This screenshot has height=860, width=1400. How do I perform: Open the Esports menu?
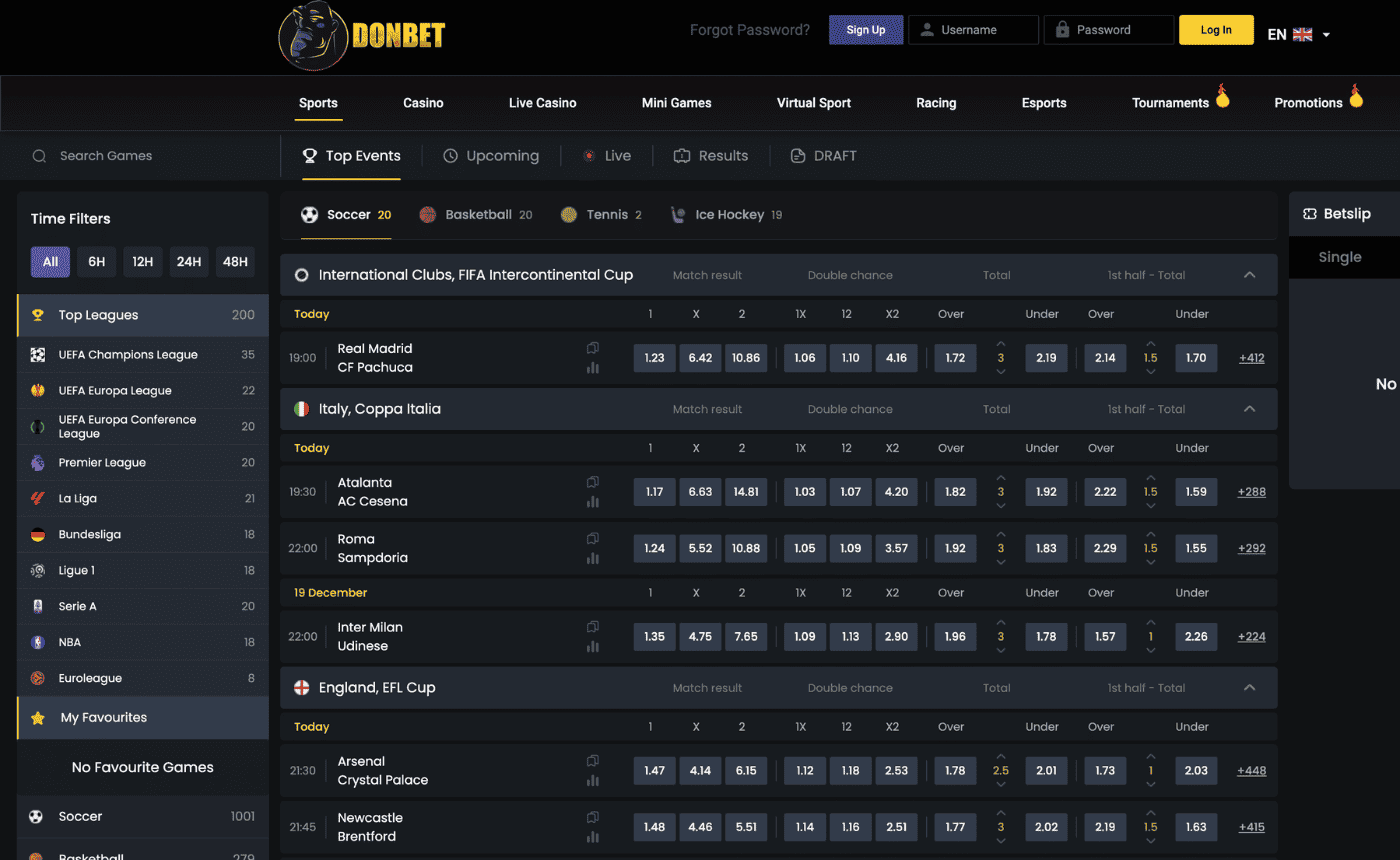[x=1044, y=103]
